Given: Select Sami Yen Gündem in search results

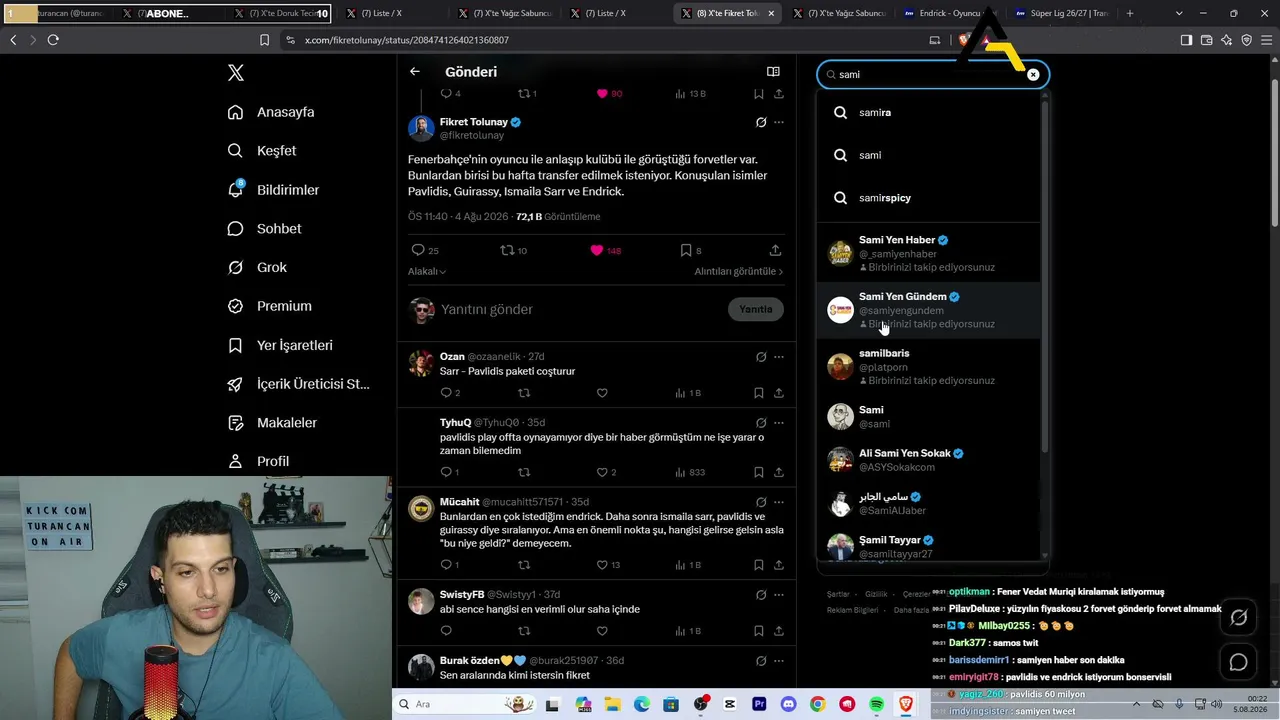Looking at the screenshot, I should 928,310.
